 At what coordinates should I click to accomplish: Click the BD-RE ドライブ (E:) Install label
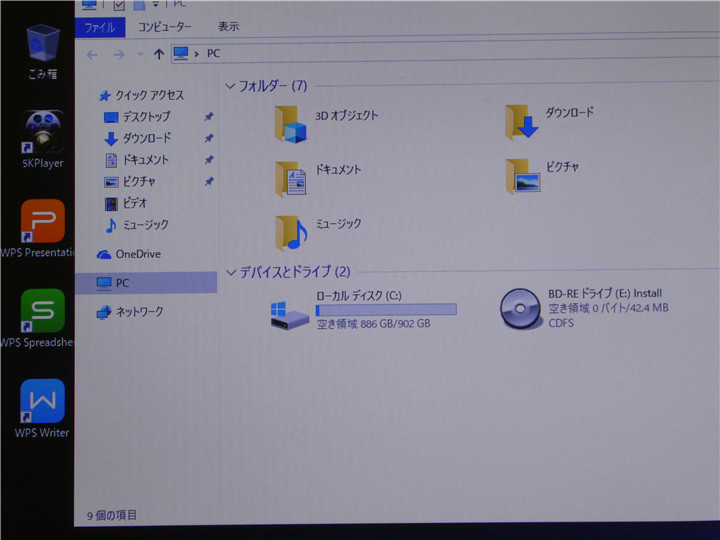tap(605, 293)
